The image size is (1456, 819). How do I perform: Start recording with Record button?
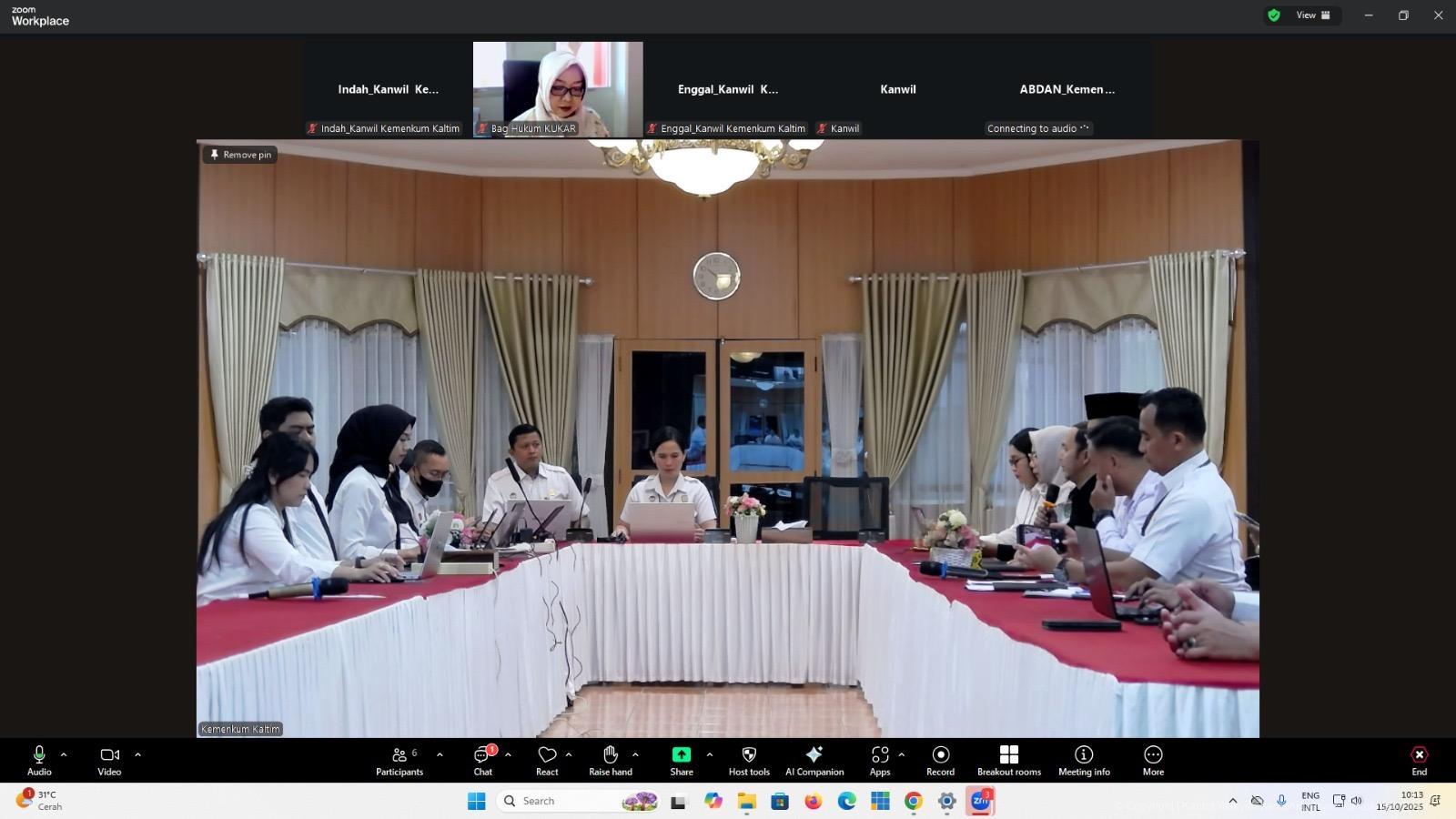(x=940, y=761)
